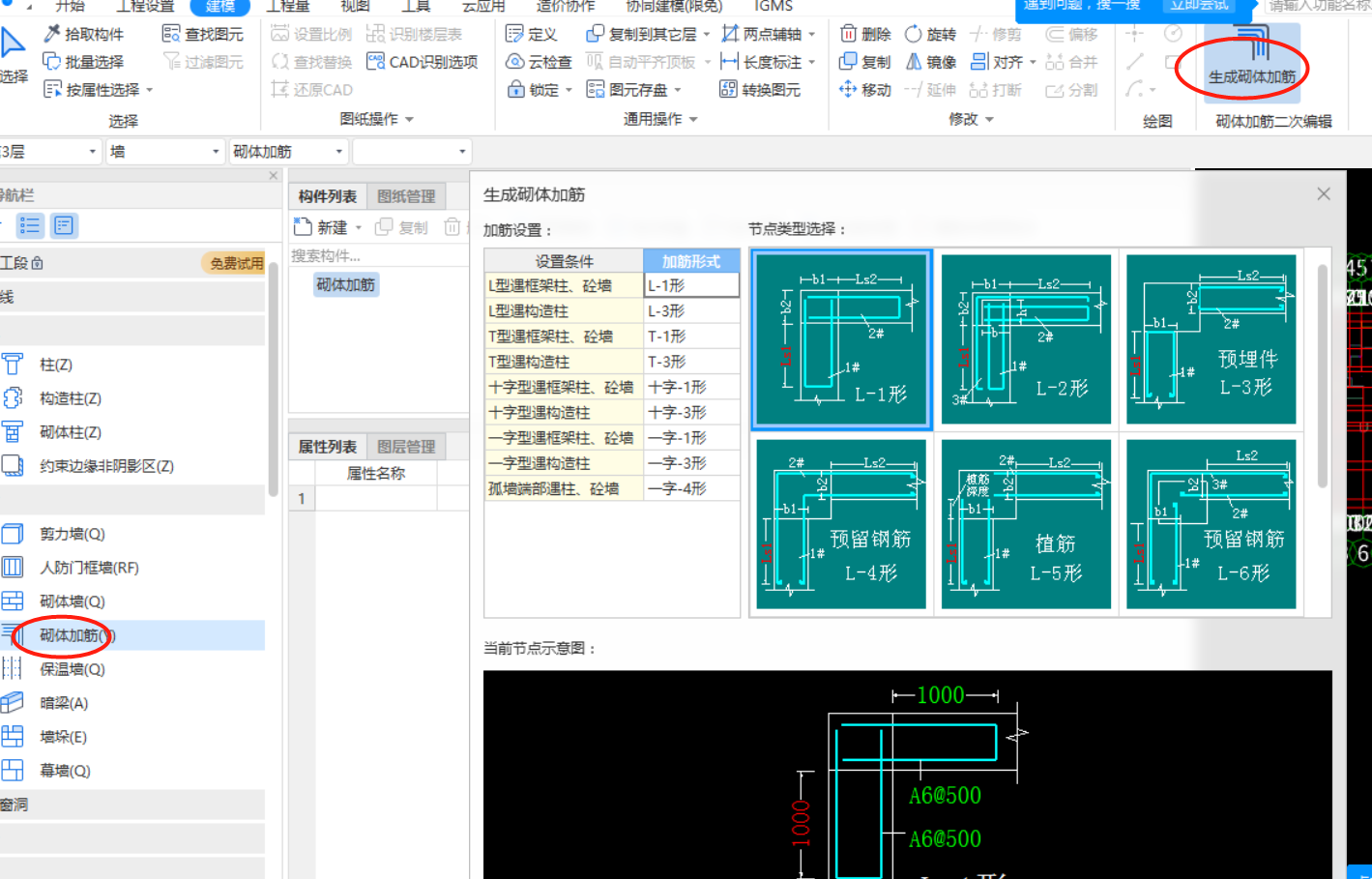Click the 两点辅轴 (two-point aux axis) tool
This screenshot has height=879, width=1372.
tap(769, 34)
